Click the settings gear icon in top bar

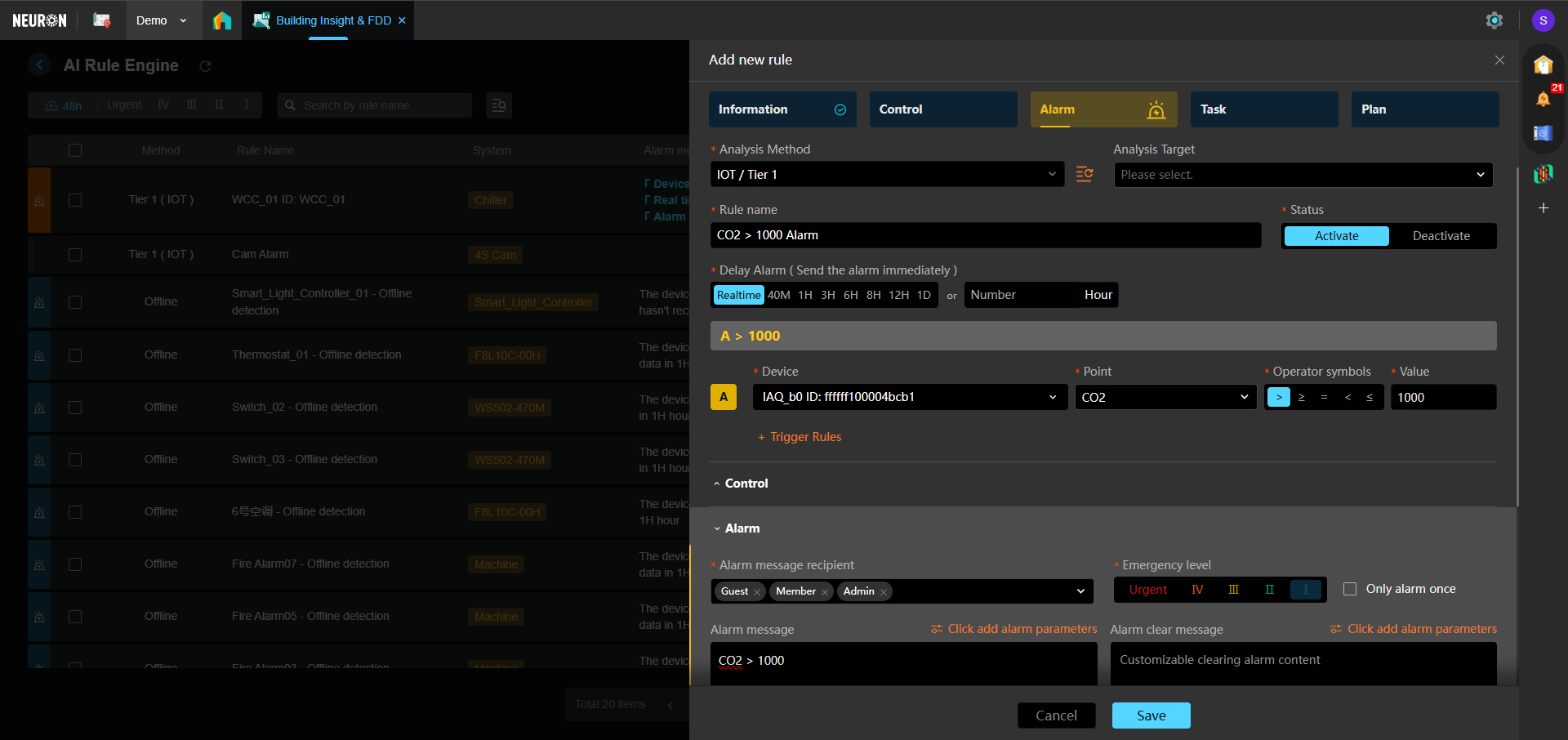point(1494,20)
